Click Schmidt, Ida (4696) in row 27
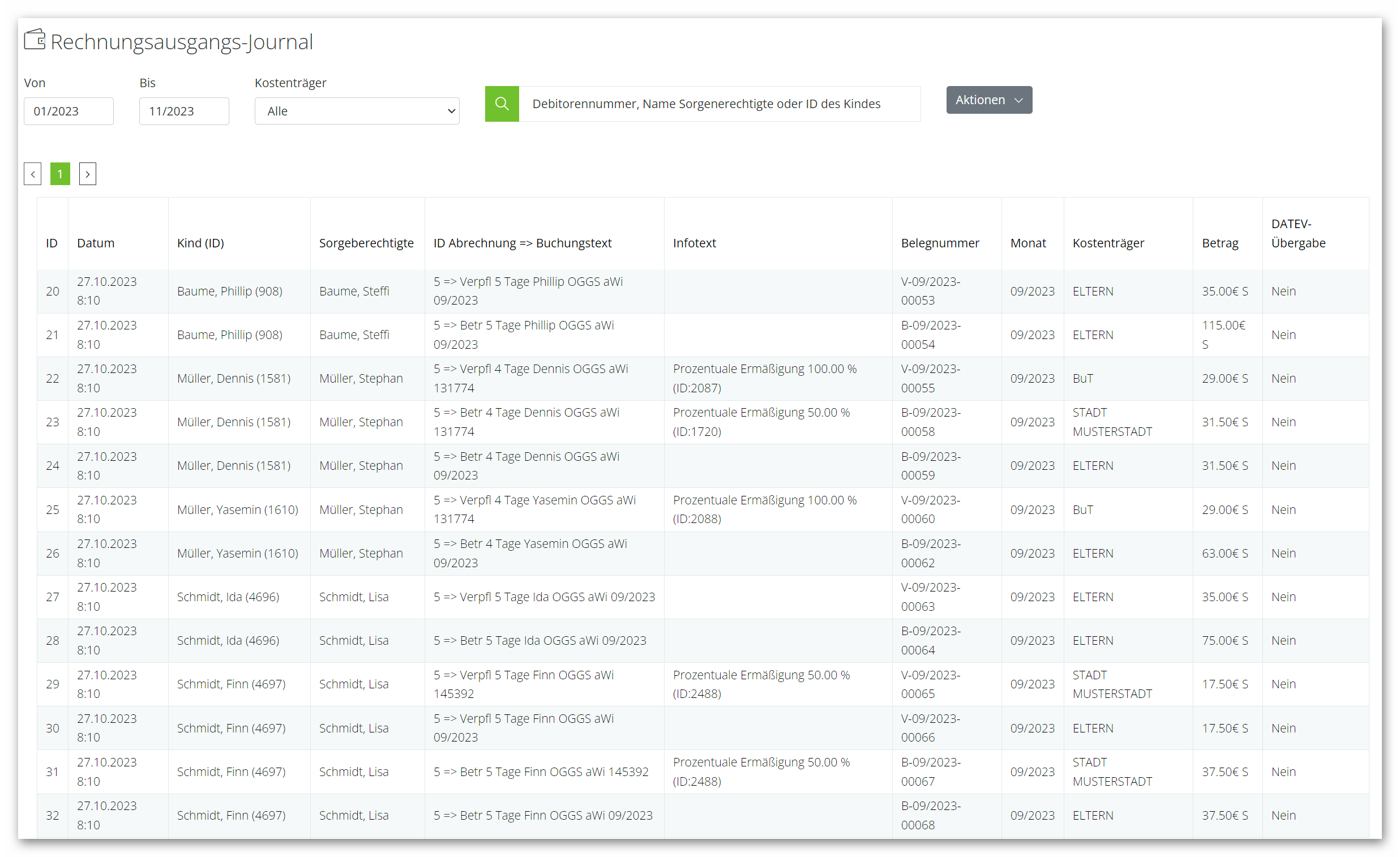Viewport: 1400px width, 857px height. coord(228,597)
